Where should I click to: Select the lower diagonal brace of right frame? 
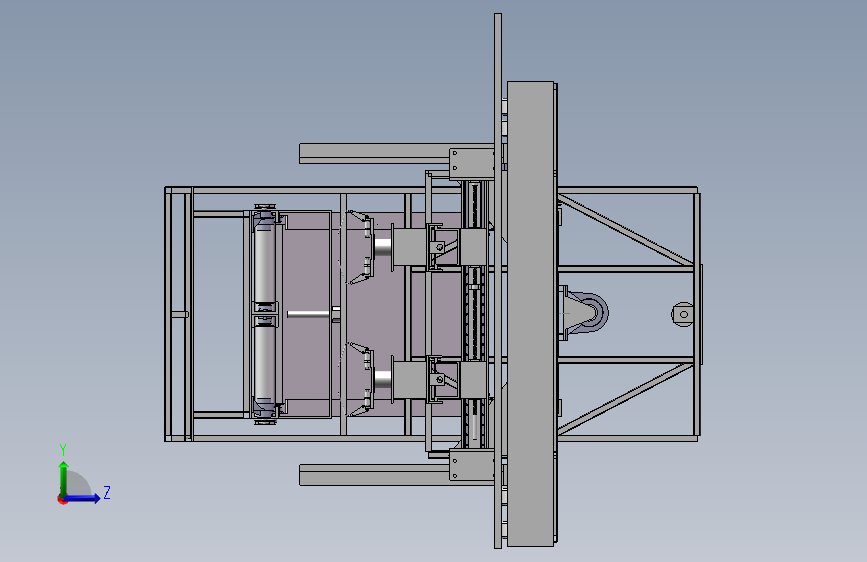coord(625,398)
